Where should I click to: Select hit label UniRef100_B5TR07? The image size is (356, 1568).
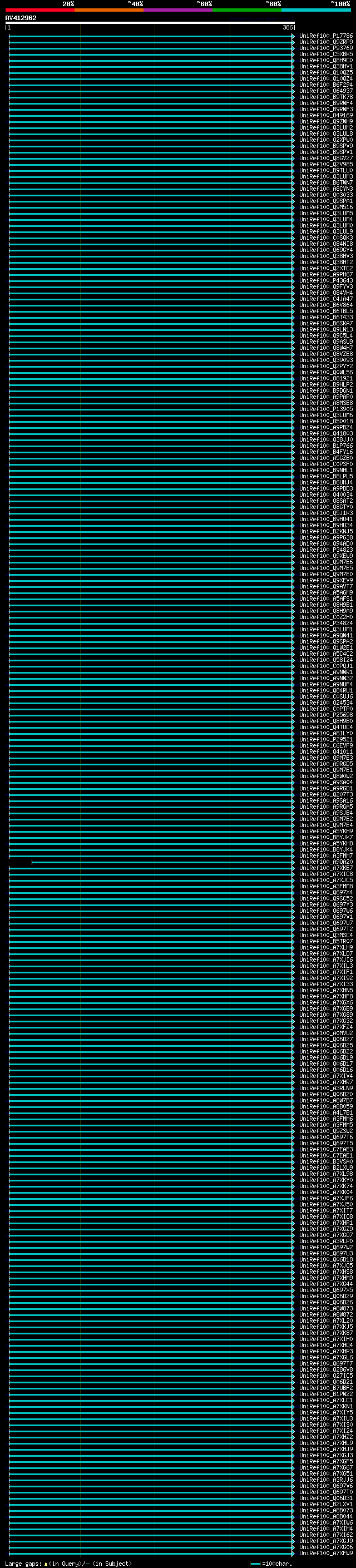325,941
